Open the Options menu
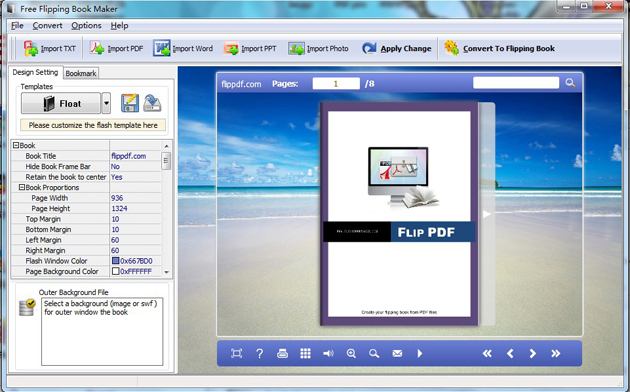The width and height of the screenshot is (630, 392). click(x=86, y=26)
